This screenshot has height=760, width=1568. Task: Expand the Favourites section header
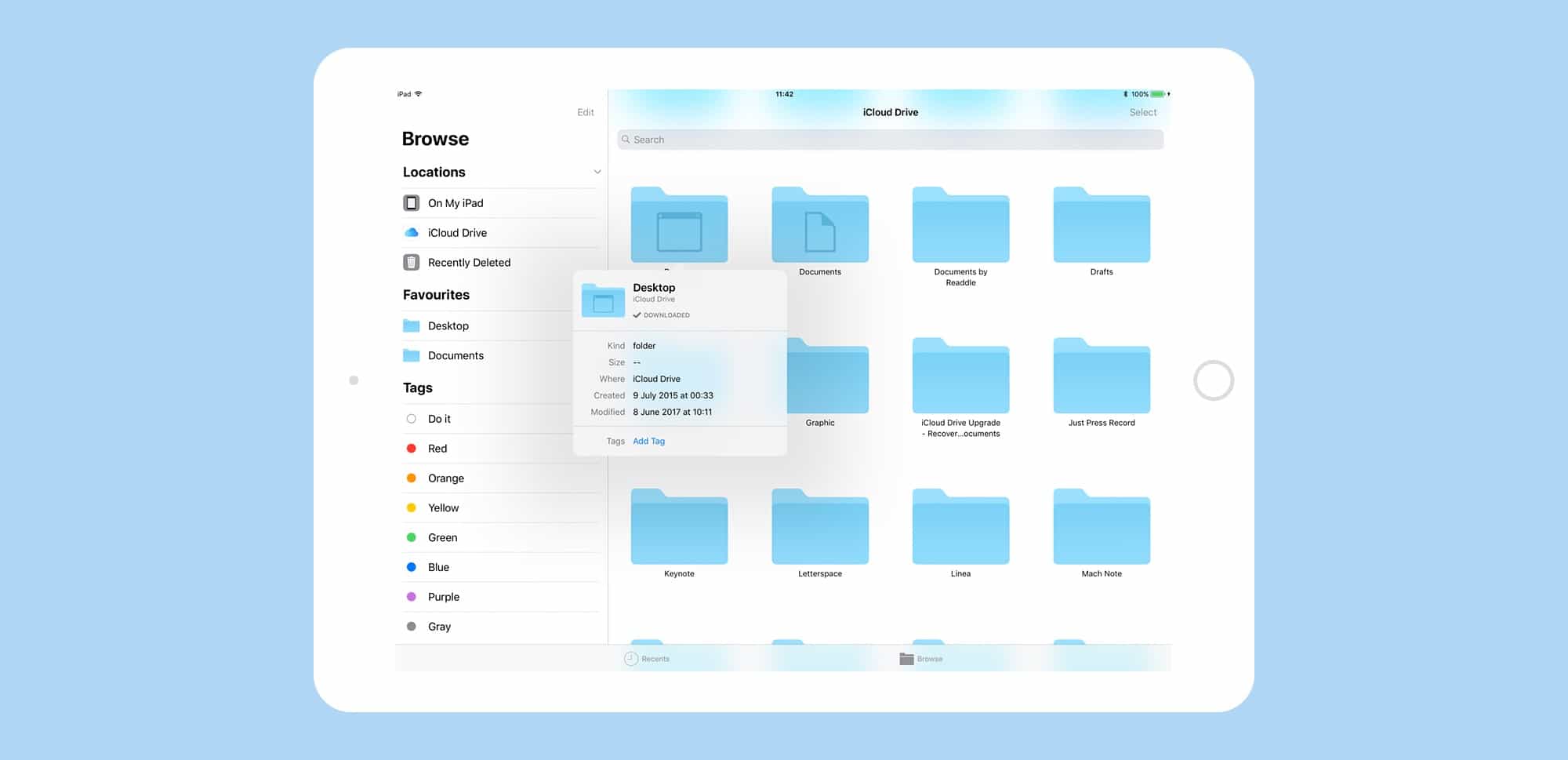pyautogui.click(x=435, y=294)
